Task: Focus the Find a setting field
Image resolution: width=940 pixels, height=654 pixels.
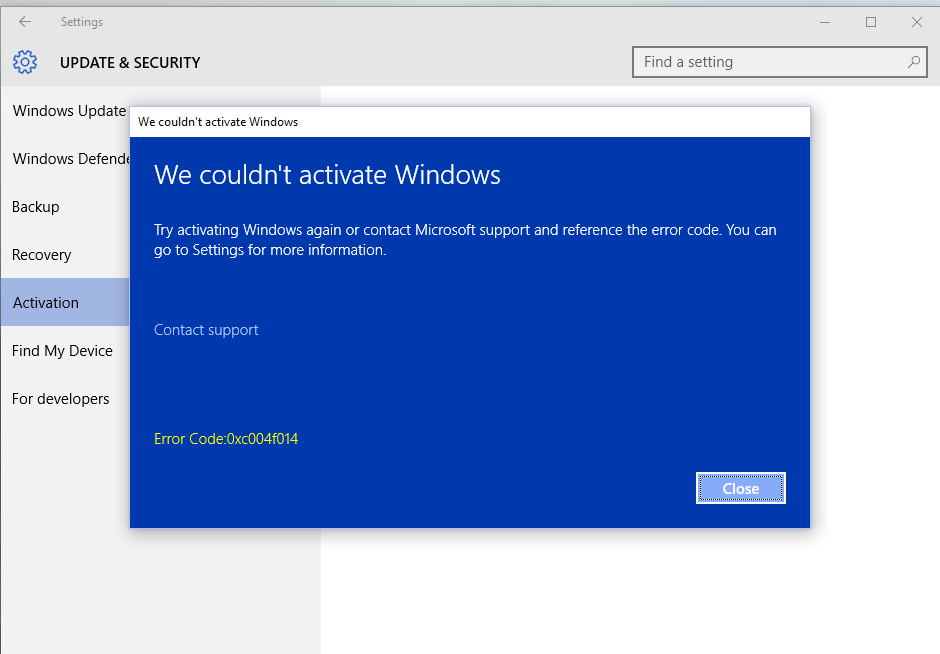Action: pos(779,62)
